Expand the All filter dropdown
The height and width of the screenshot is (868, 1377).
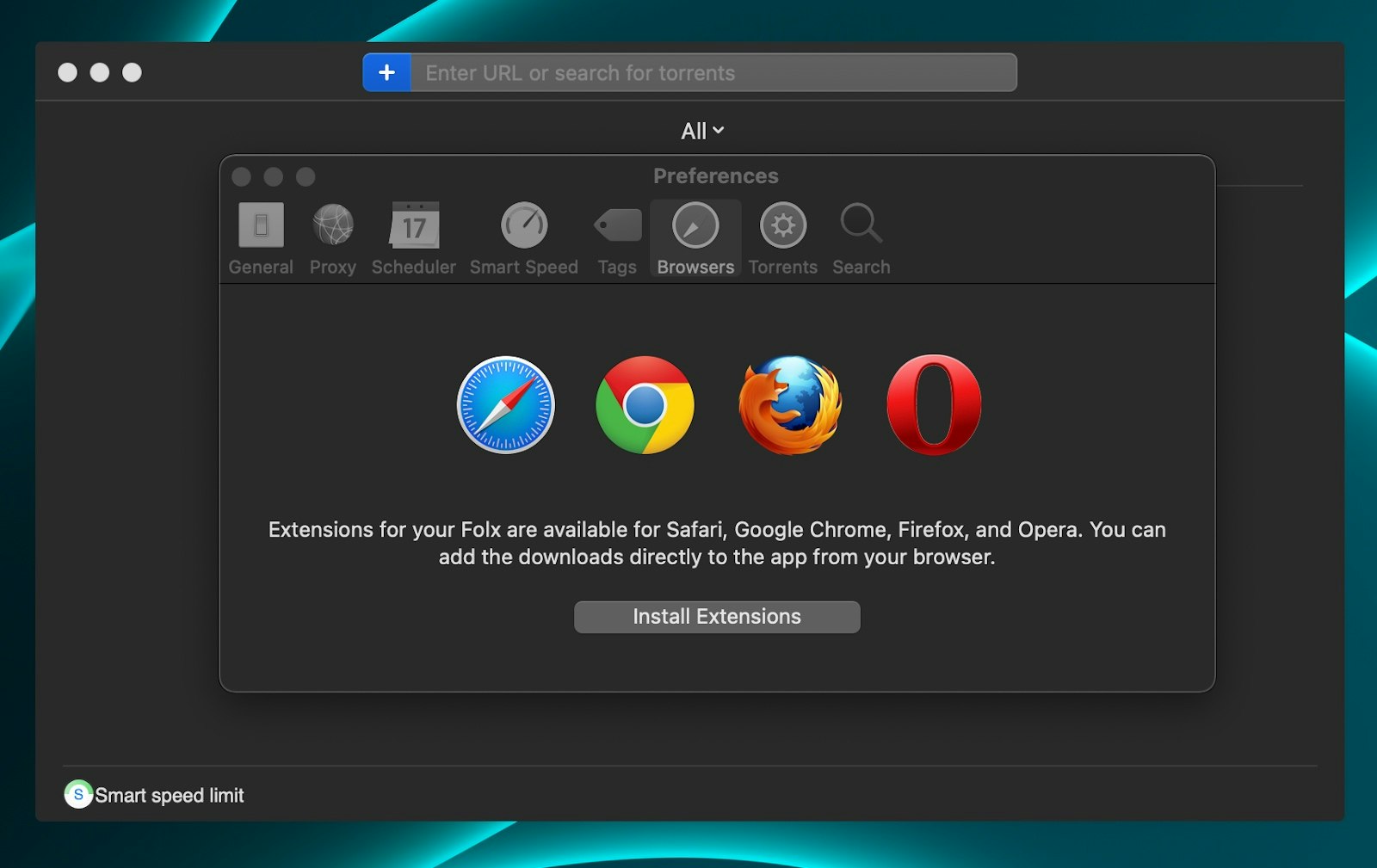point(702,131)
